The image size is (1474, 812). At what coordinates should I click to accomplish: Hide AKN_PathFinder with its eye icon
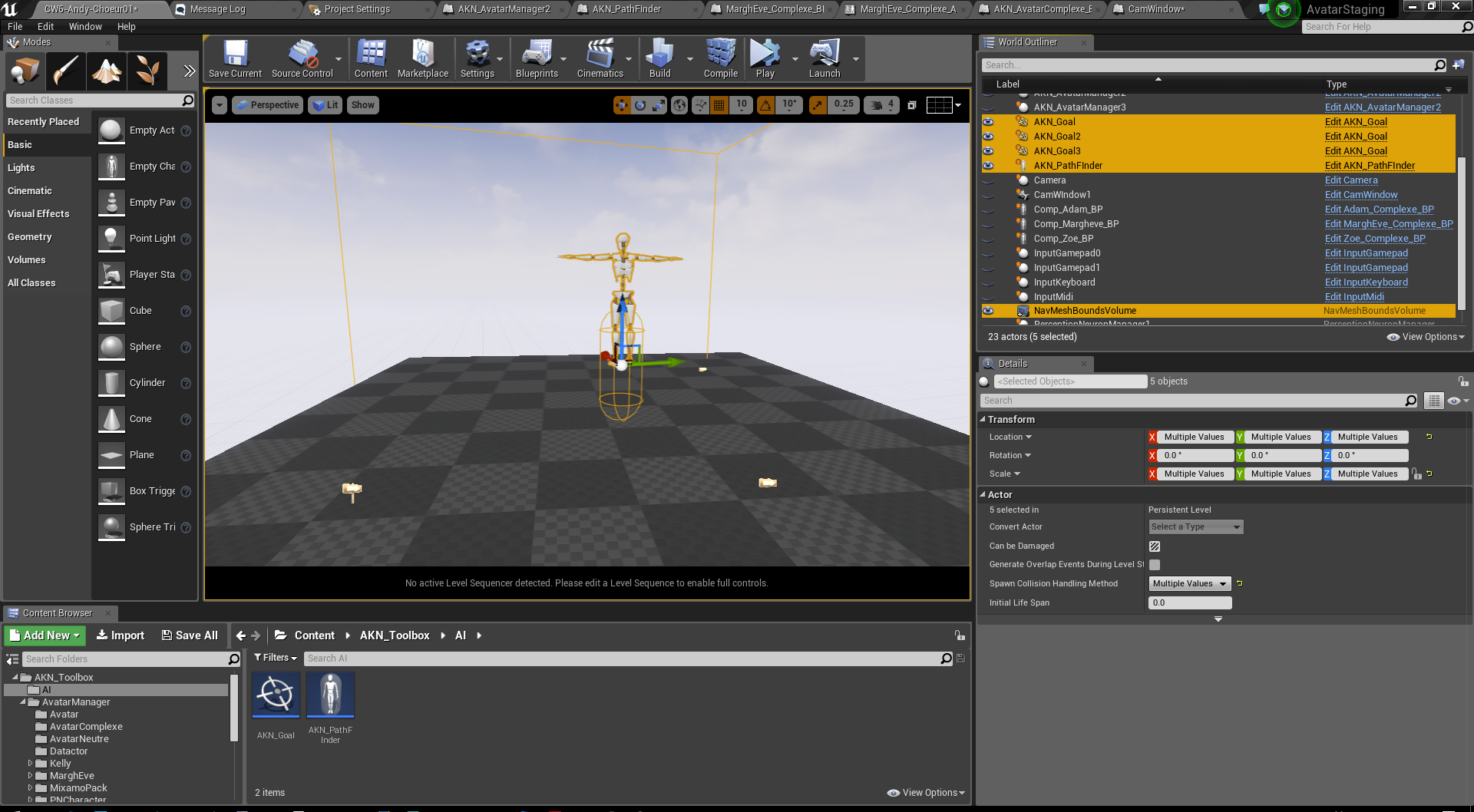click(988, 166)
